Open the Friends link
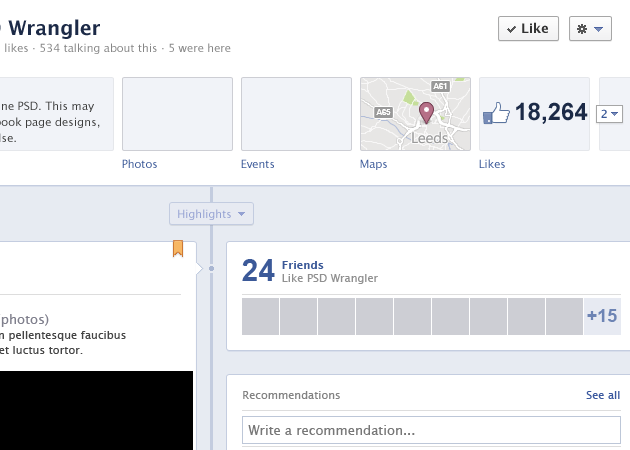 [303, 265]
